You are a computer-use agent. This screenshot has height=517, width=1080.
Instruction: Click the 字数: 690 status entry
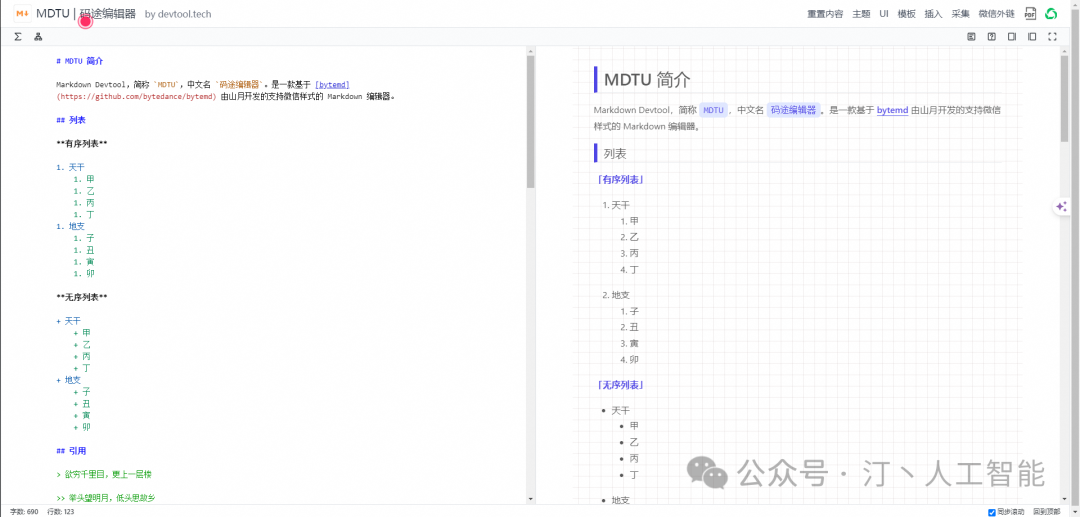24,512
